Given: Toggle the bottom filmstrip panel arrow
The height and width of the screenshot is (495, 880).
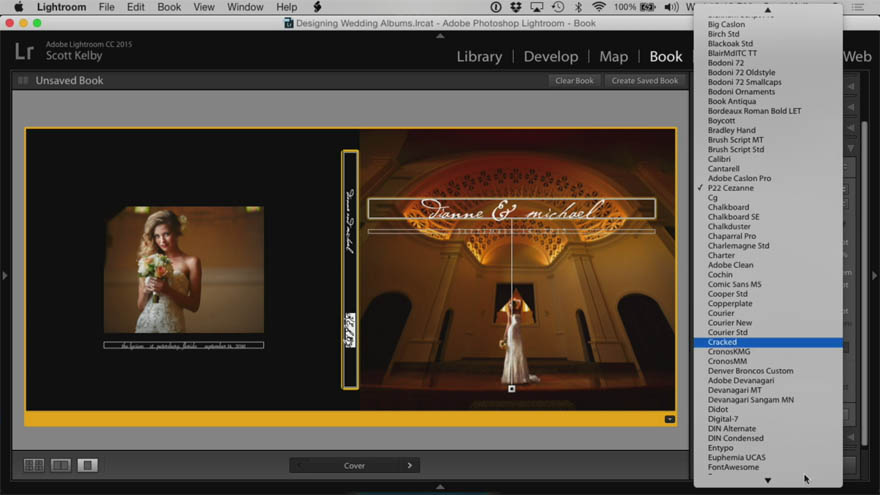Looking at the screenshot, I should pyautogui.click(x=440, y=487).
